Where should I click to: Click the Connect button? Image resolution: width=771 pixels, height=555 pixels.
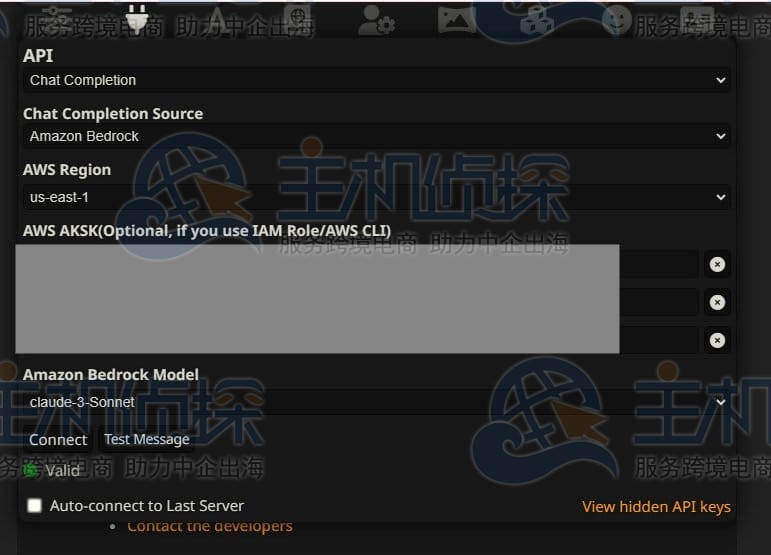click(x=58, y=439)
